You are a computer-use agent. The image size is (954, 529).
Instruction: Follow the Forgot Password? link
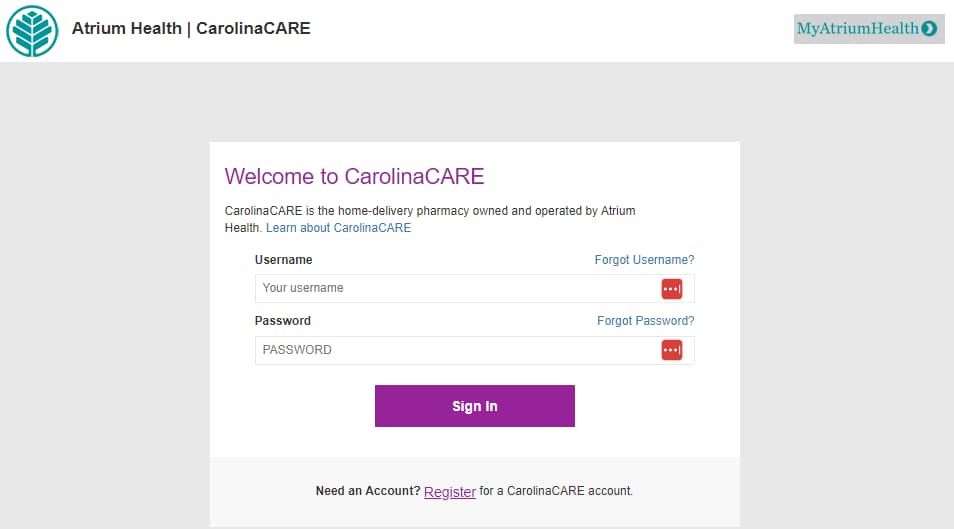click(x=646, y=321)
